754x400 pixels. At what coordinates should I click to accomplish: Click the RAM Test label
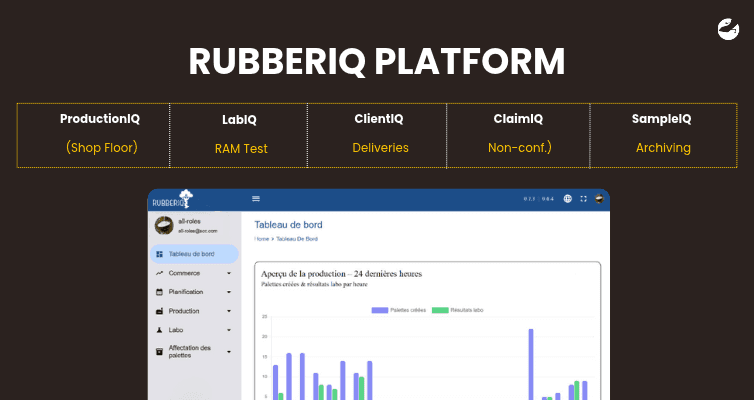[x=241, y=149]
